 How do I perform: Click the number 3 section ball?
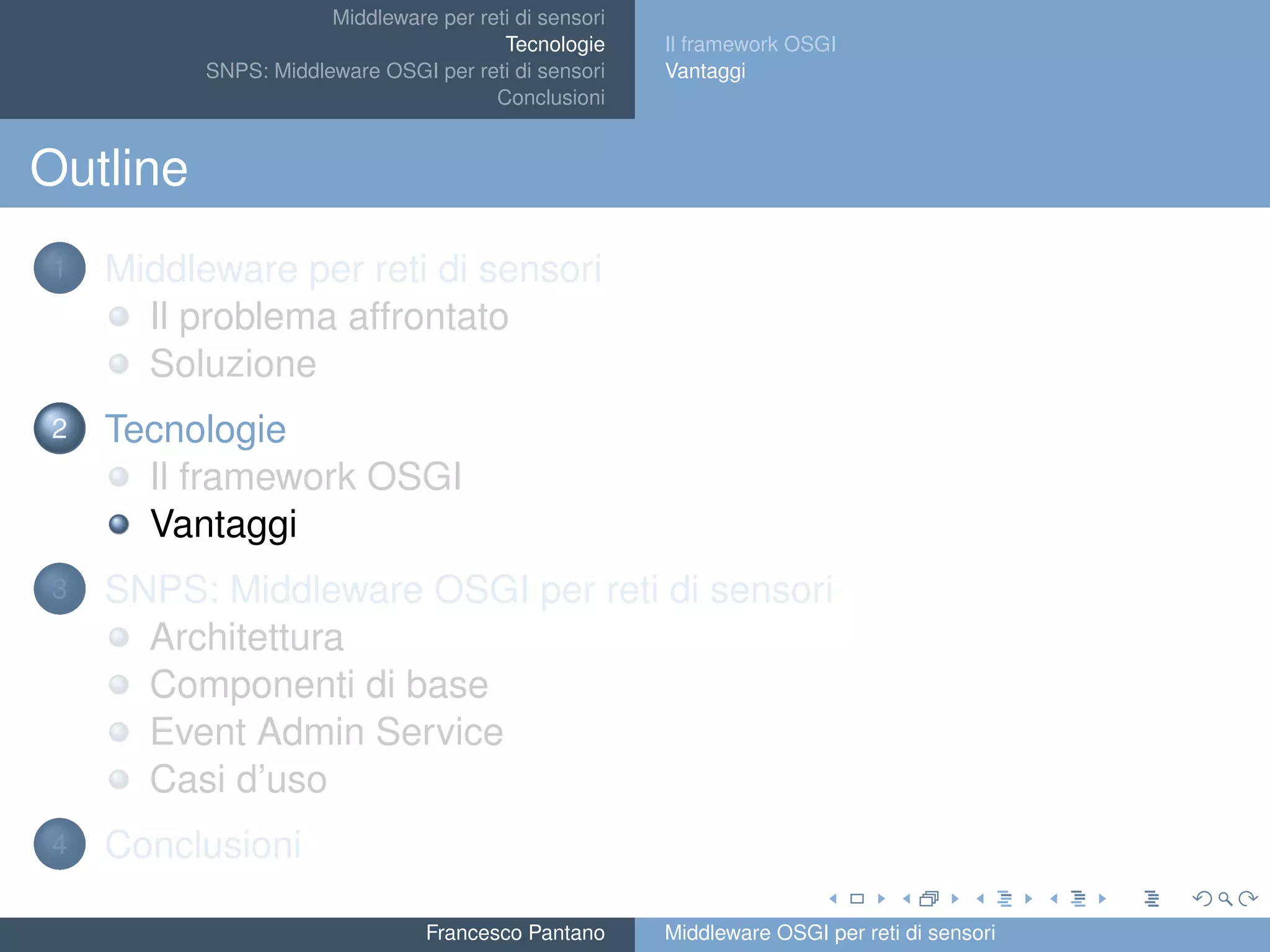point(60,589)
